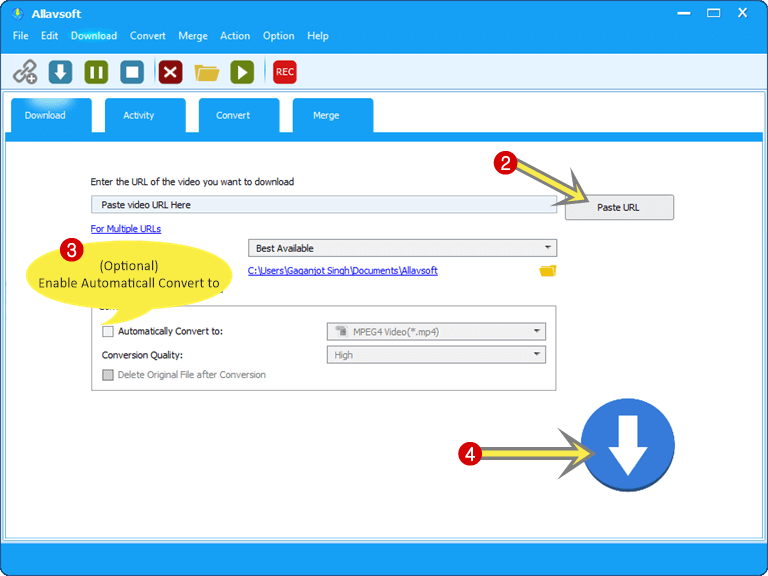Open the Edit menu
The width and height of the screenshot is (768, 576).
pos(49,36)
